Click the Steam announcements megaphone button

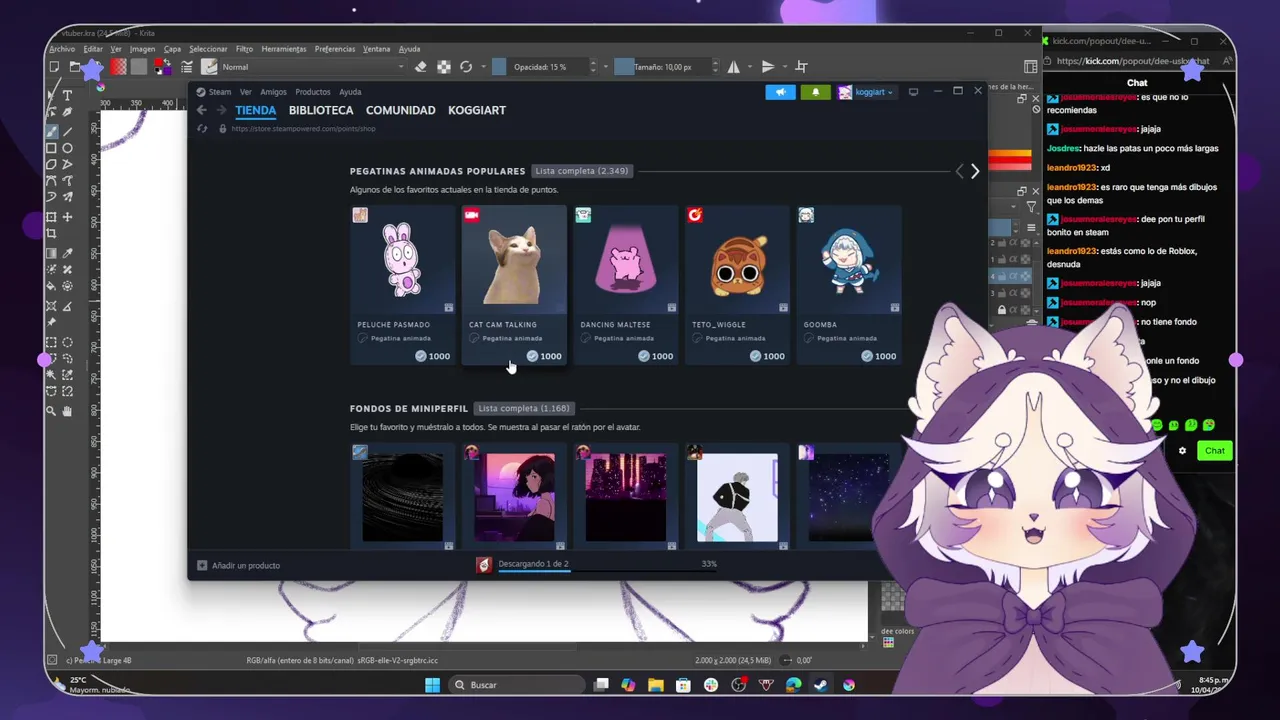pos(780,92)
